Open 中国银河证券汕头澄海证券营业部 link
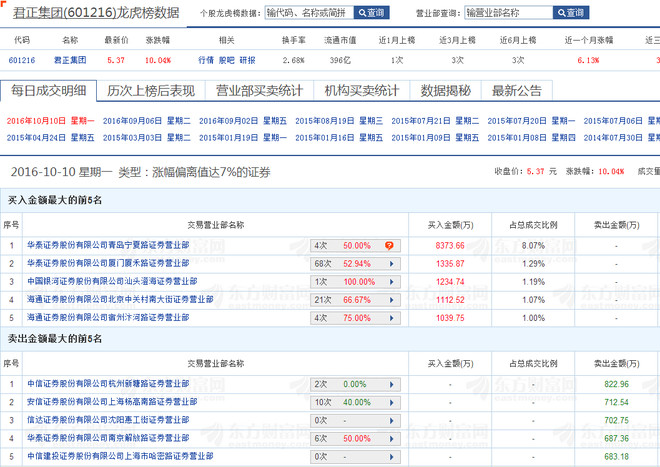Image resolution: width=660 pixels, height=467 pixels. [112, 281]
